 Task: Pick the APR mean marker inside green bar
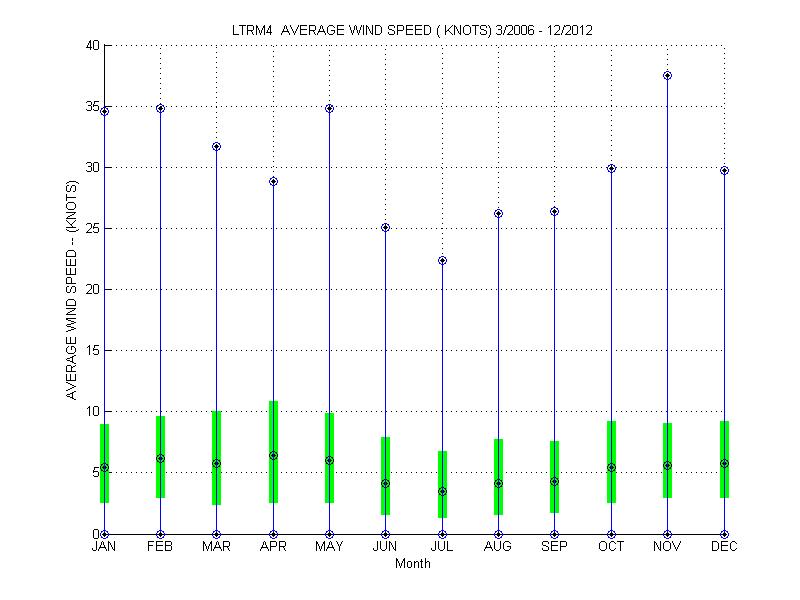[x=273, y=455]
